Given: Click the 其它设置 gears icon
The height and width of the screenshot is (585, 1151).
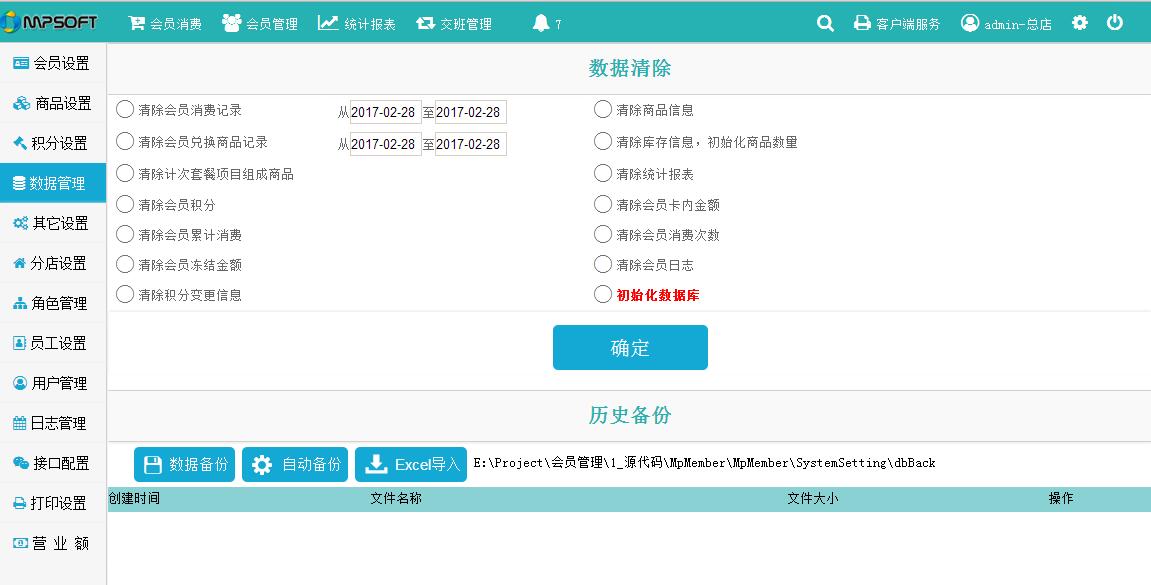Looking at the screenshot, I should pyautogui.click(x=21, y=223).
